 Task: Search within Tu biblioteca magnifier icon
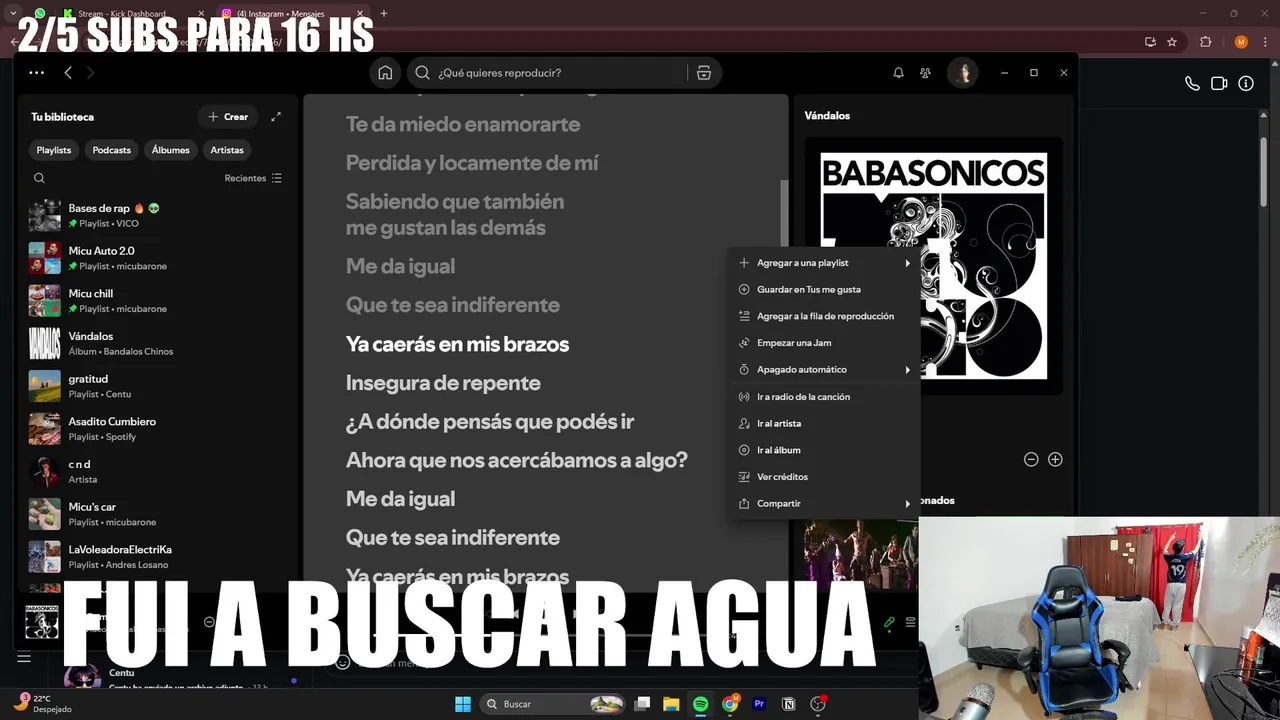point(39,178)
